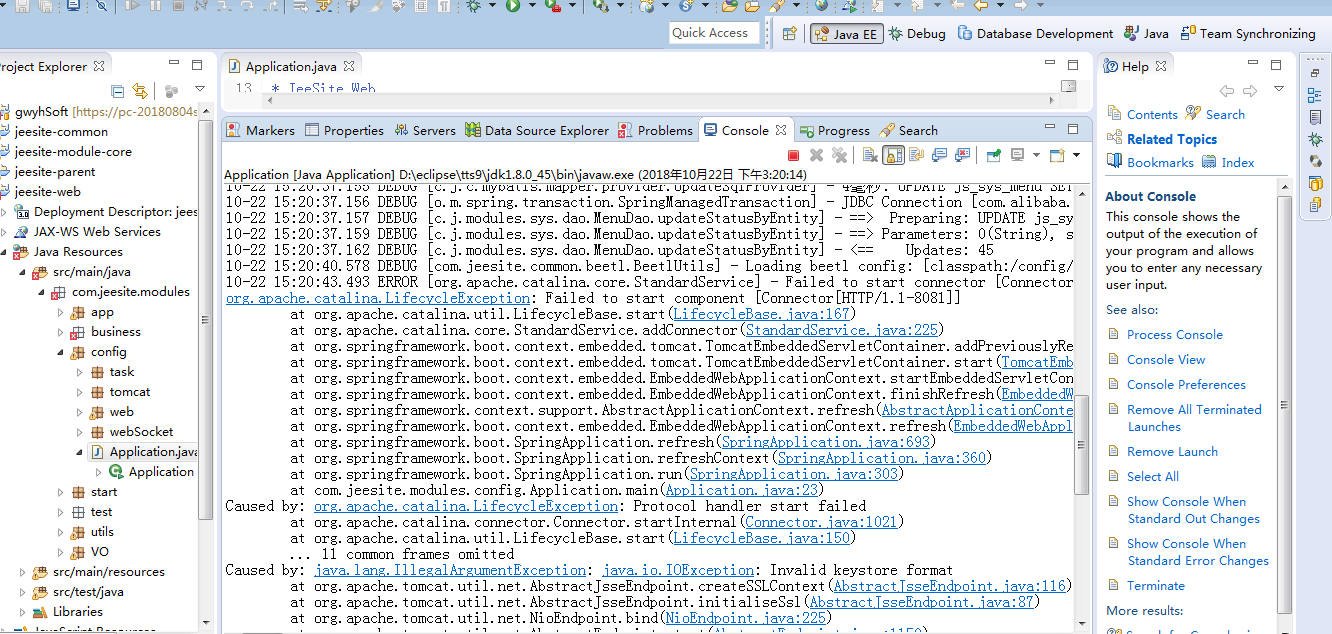Viewport: 1332px width, 634px height.
Task: Terminate the running application with red stop icon
Action: click(793, 155)
